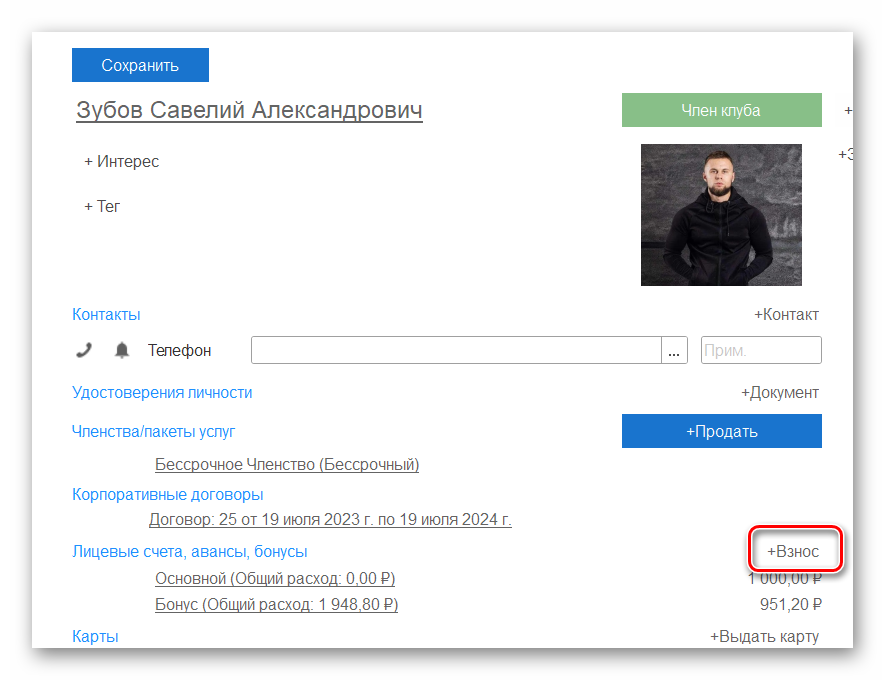
Task: Click into the Телефон input field
Action: (x=456, y=350)
